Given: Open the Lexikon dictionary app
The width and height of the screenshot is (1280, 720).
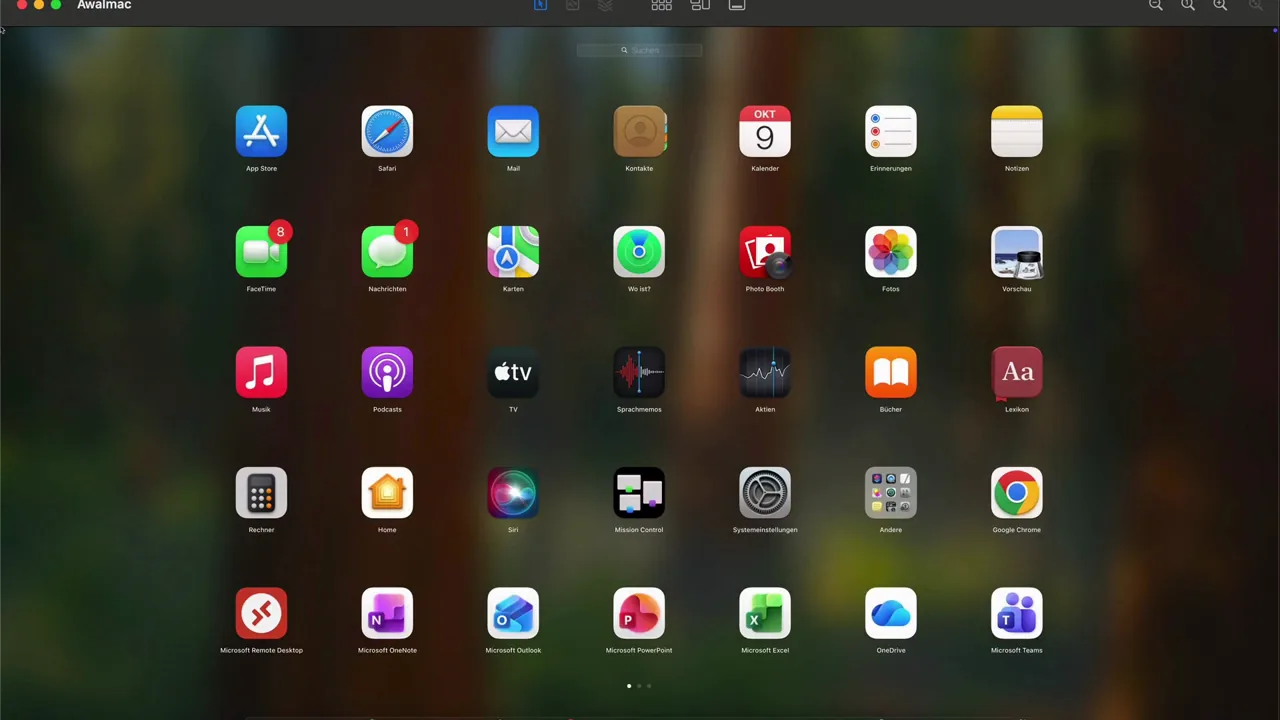Looking at the screenshot, I should (1017, 372).
